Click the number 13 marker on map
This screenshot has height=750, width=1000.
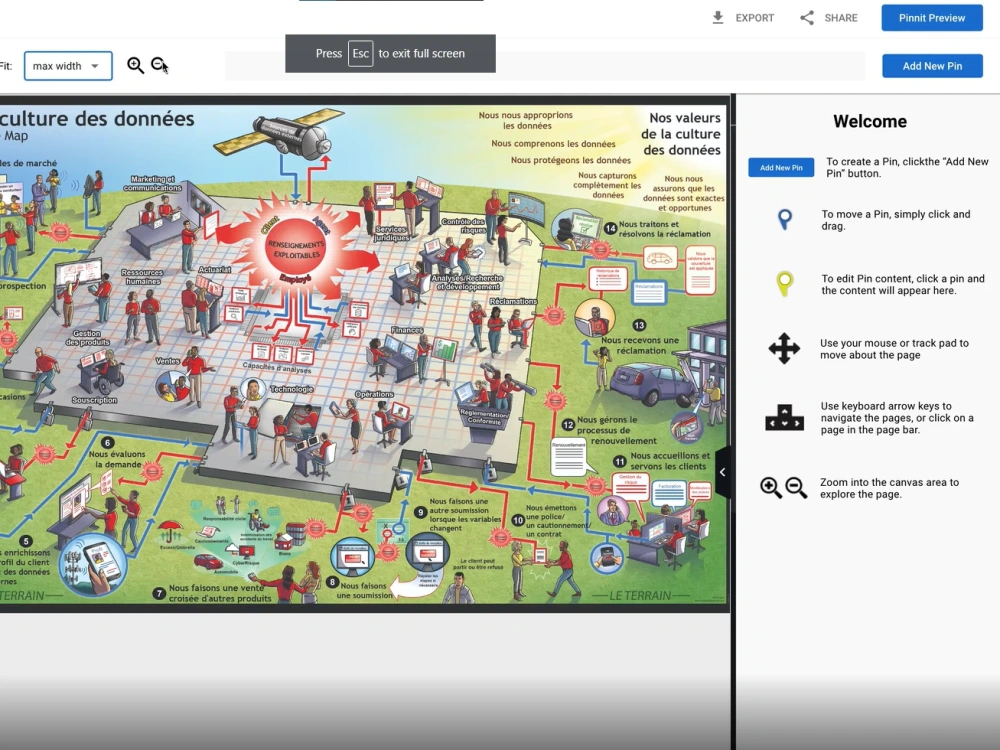pos(639,325)
